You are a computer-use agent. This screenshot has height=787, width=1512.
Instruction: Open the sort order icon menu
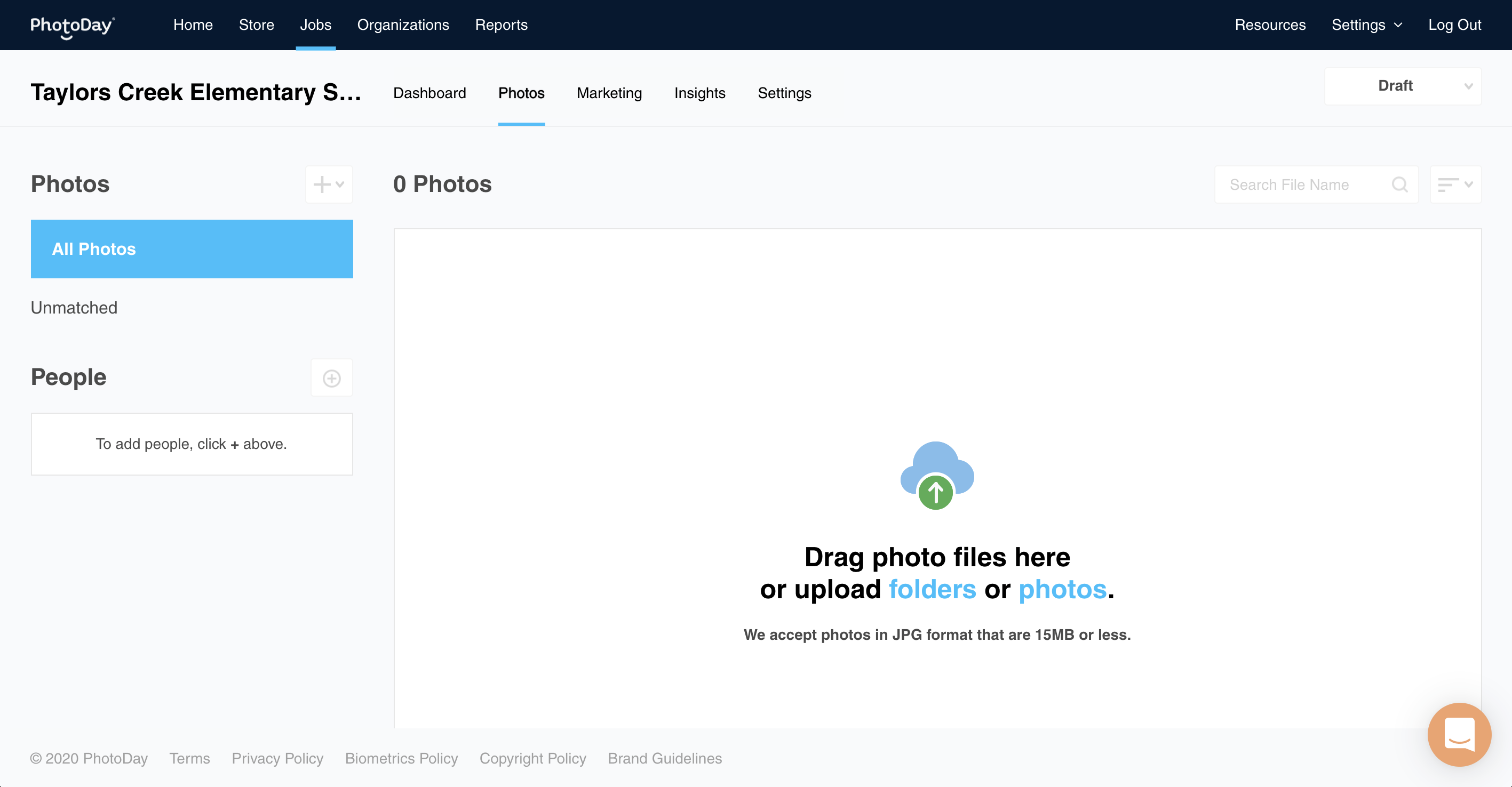click(x=1455, y=184)
